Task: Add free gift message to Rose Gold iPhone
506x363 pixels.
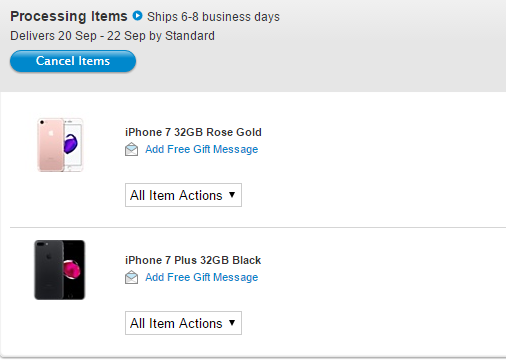Action: click(201, 149)
